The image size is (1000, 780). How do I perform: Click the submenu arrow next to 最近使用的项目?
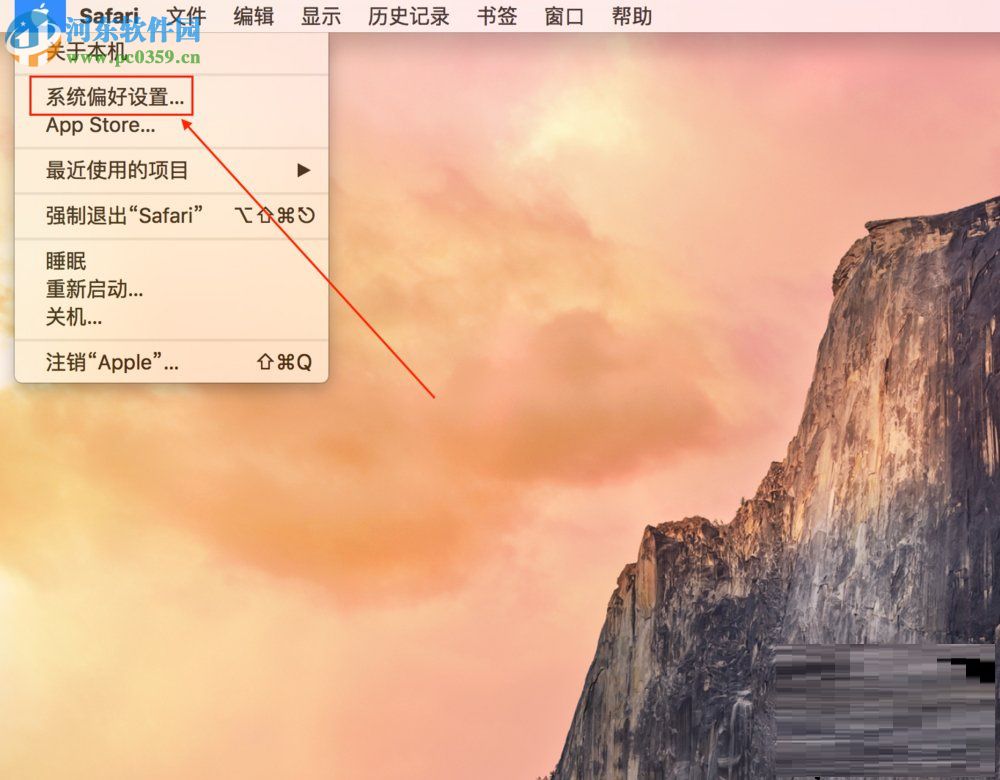[x=303, y=170]
